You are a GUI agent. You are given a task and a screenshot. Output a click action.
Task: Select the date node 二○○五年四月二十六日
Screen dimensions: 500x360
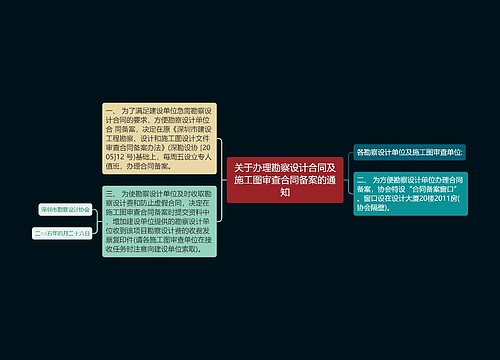pyautogui.click(x=62, y=233)
